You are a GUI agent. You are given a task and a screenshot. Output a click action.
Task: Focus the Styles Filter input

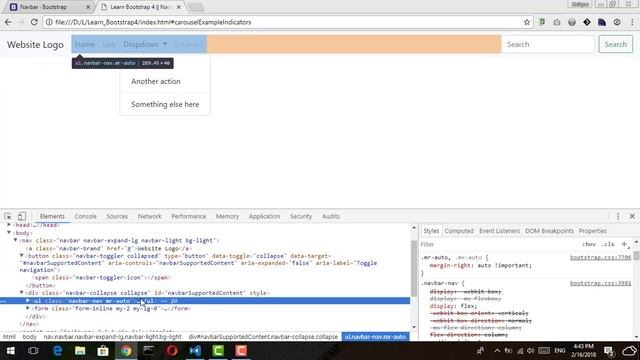point(498,244)
